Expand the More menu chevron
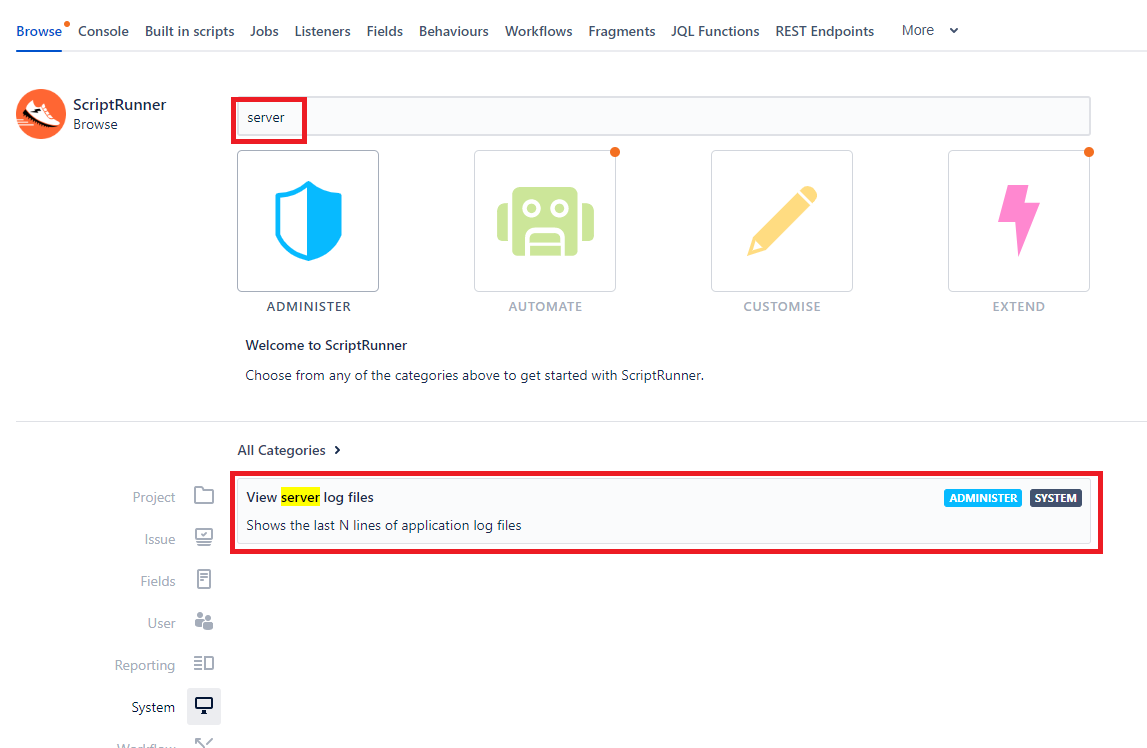 954,31
